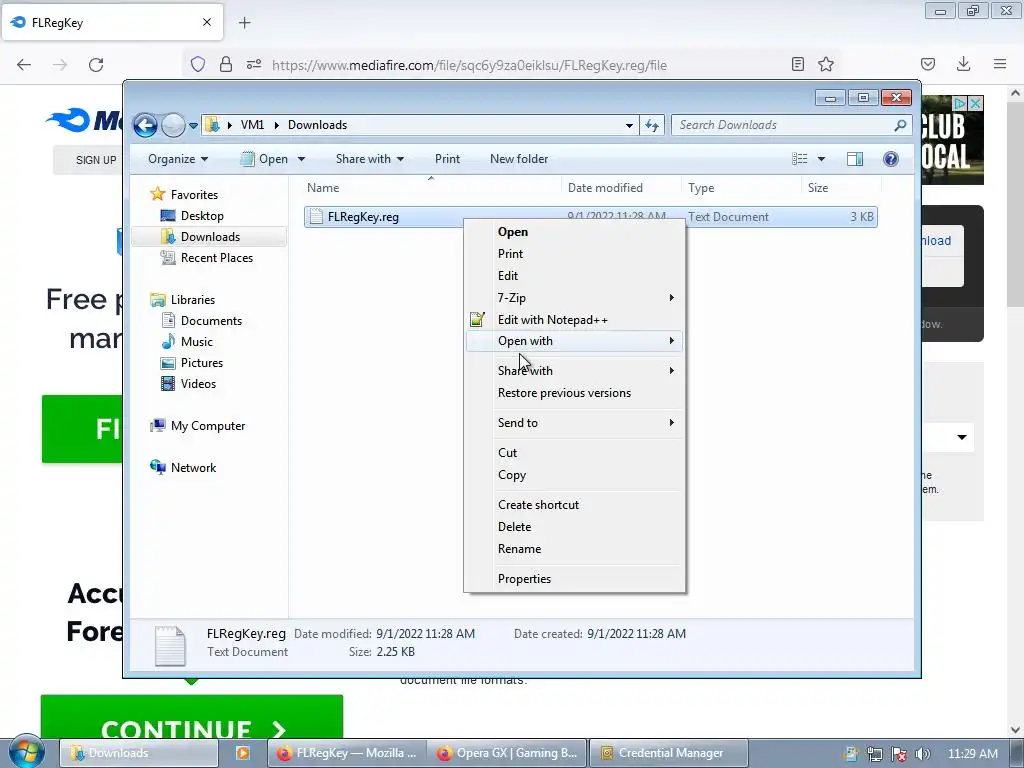Screen dimensions: 1024x768
Task: Select Recent Places in the navigation pane
Action: [x=217, y=258]
